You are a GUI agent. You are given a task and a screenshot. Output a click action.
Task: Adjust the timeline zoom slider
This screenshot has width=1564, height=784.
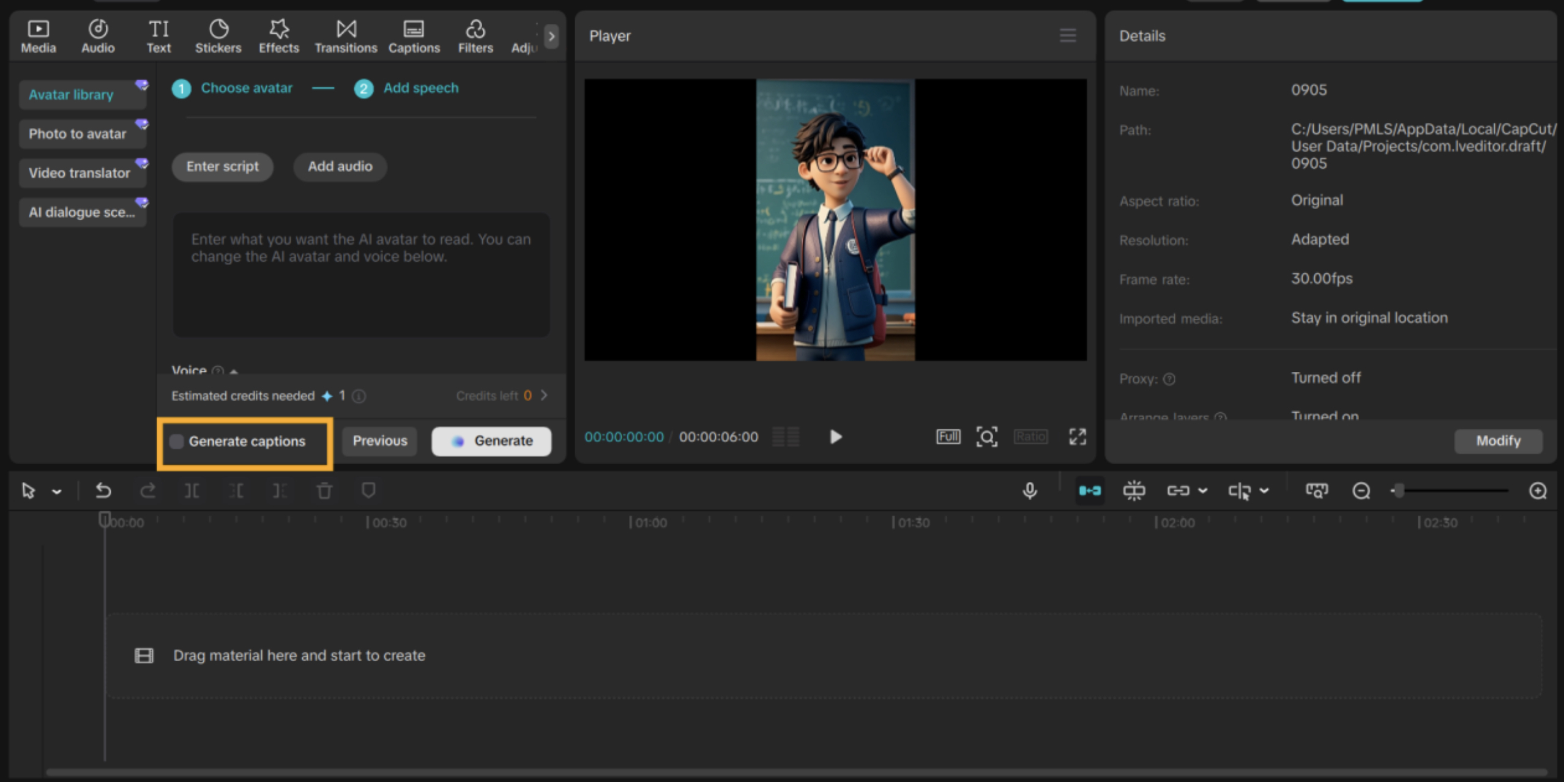tap(1400, 491)
